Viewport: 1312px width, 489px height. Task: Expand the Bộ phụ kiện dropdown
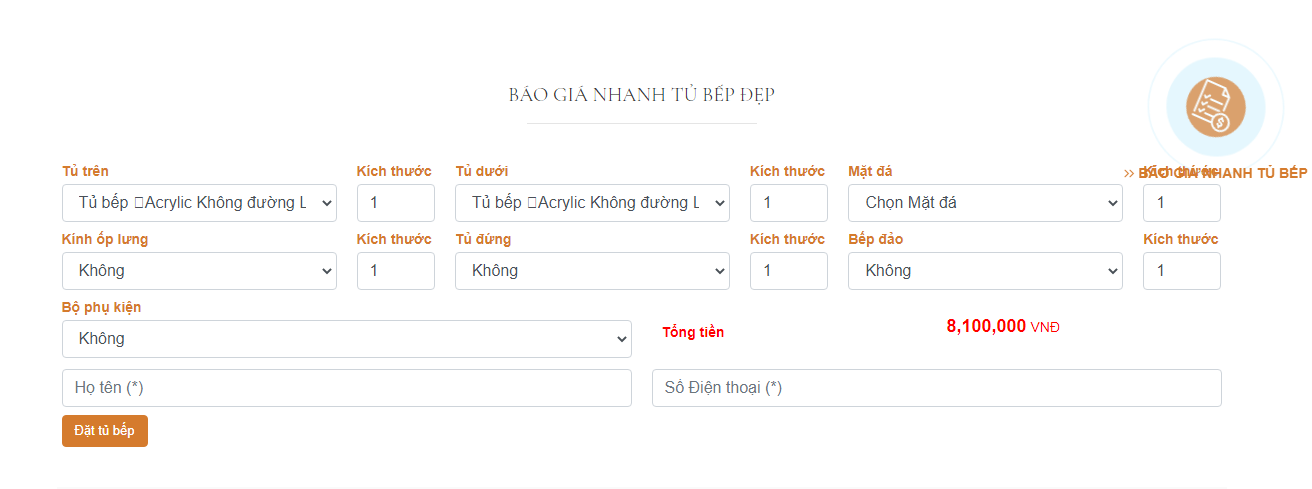(x=346, y=339)
